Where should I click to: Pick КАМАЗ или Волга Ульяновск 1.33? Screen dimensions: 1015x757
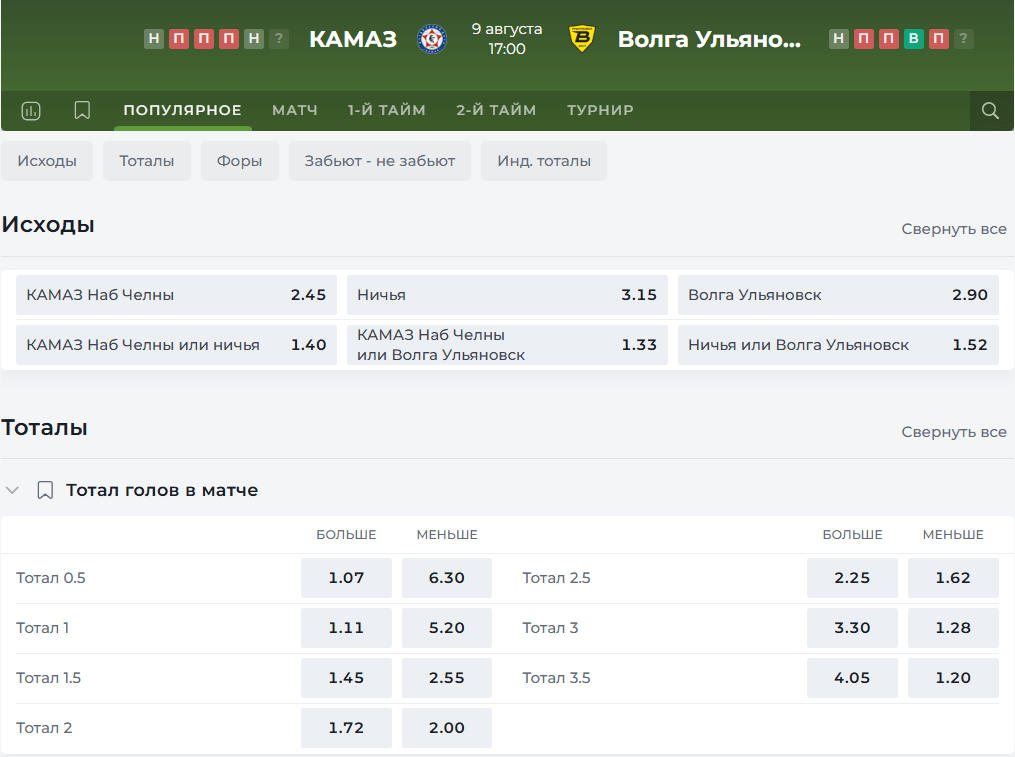(x=507, y=345)
